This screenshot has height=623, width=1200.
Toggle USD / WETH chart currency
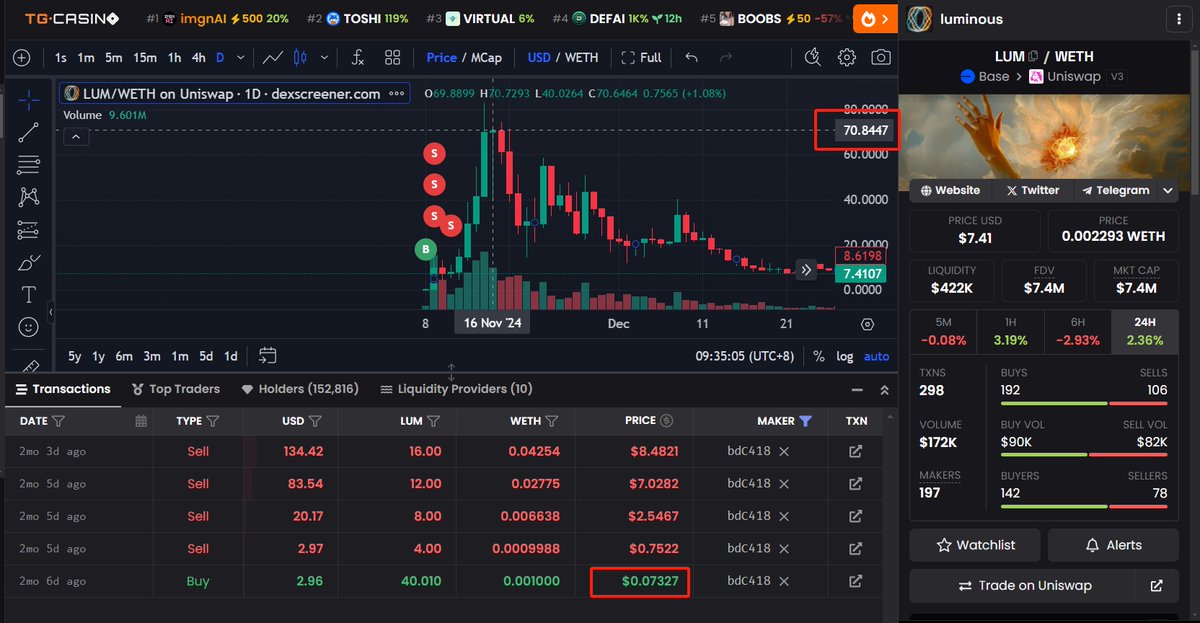pos(563,57)
